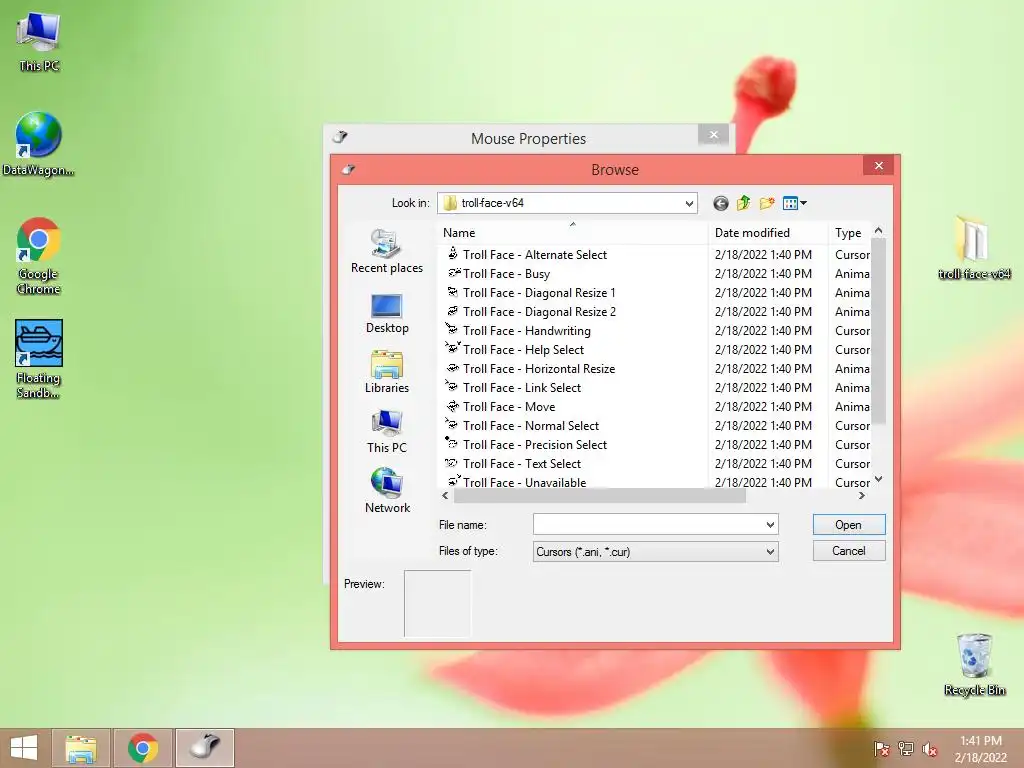
Task: Pick the Troll Face - Move cursor icon
Action: 453,406
